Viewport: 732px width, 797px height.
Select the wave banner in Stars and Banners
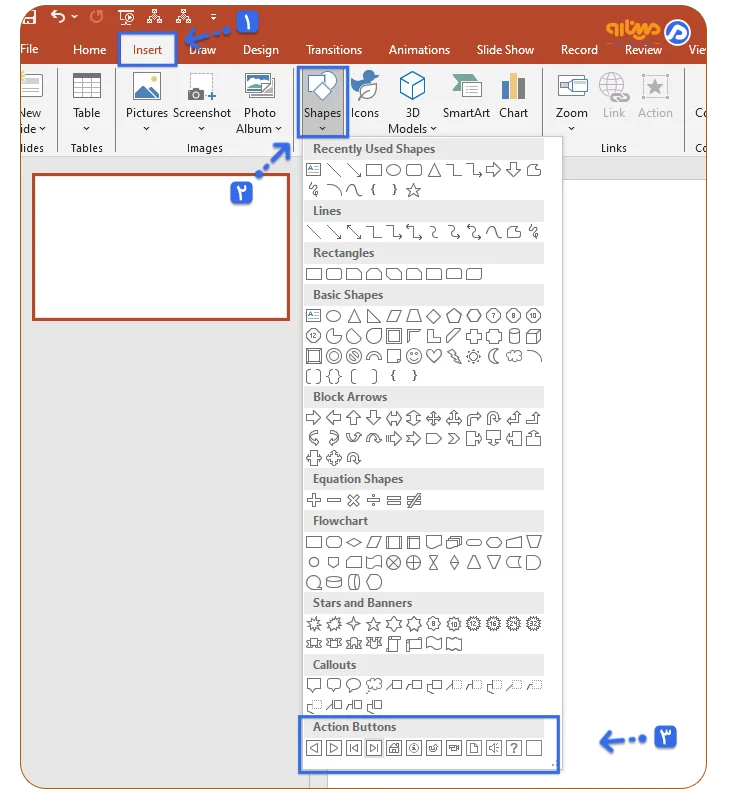pyautogui.click(x=434, y=644)
